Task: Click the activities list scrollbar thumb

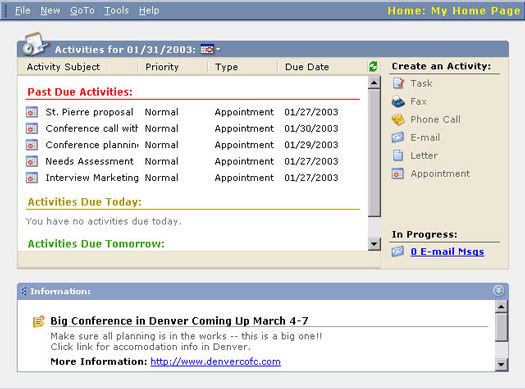Action: 374,153
